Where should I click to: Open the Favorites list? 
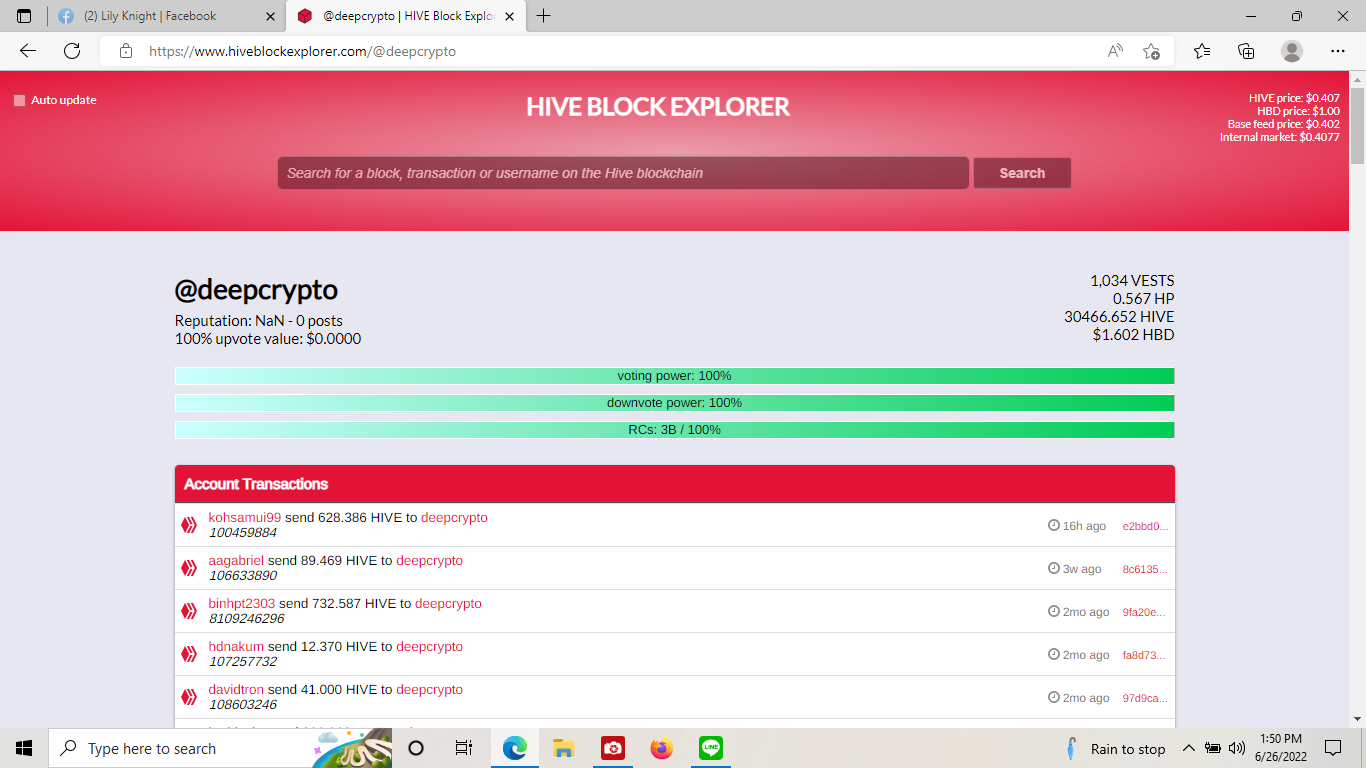coord(1202,51)
